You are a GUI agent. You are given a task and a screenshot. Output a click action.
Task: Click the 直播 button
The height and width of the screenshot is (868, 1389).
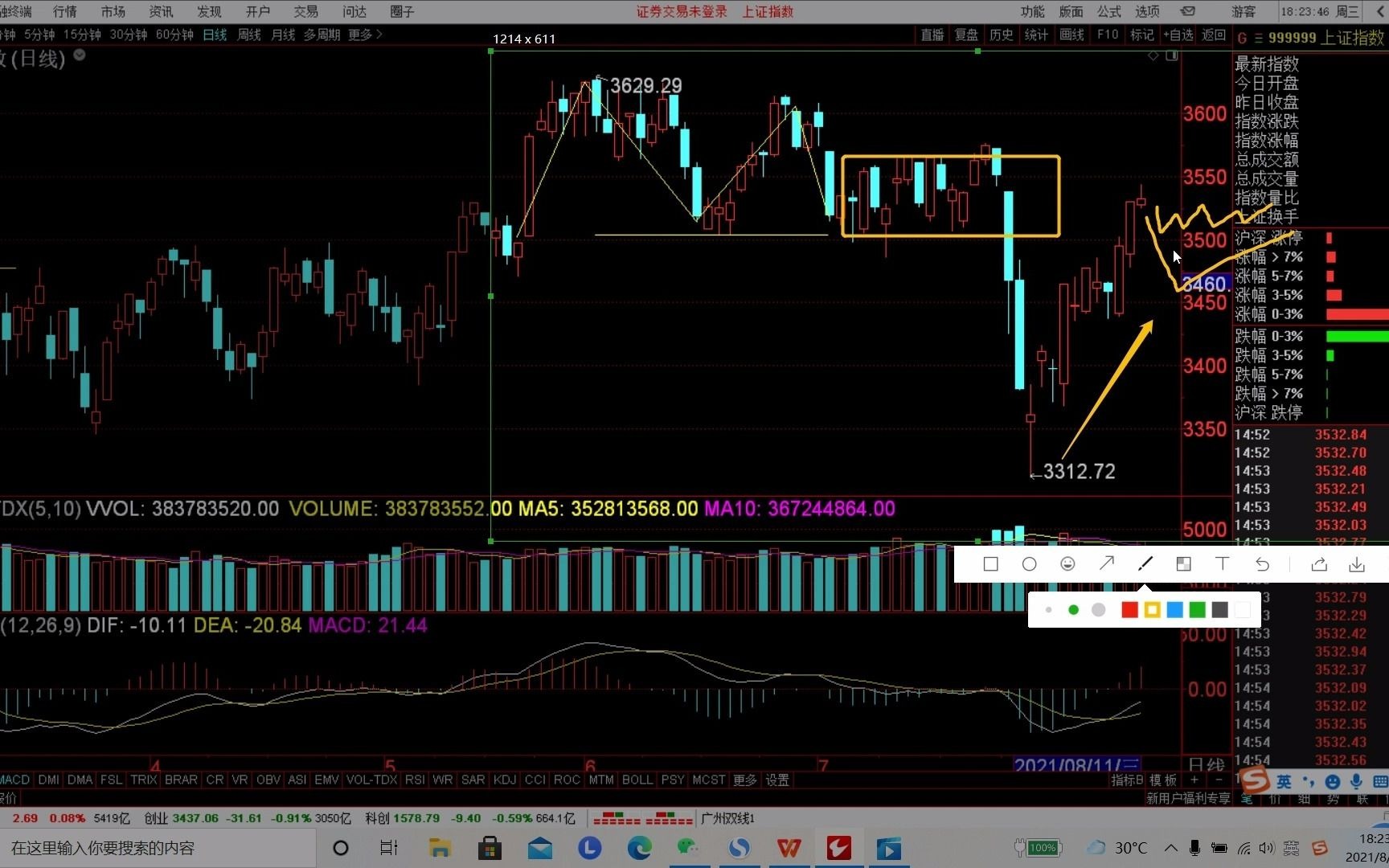click(932, 35)
